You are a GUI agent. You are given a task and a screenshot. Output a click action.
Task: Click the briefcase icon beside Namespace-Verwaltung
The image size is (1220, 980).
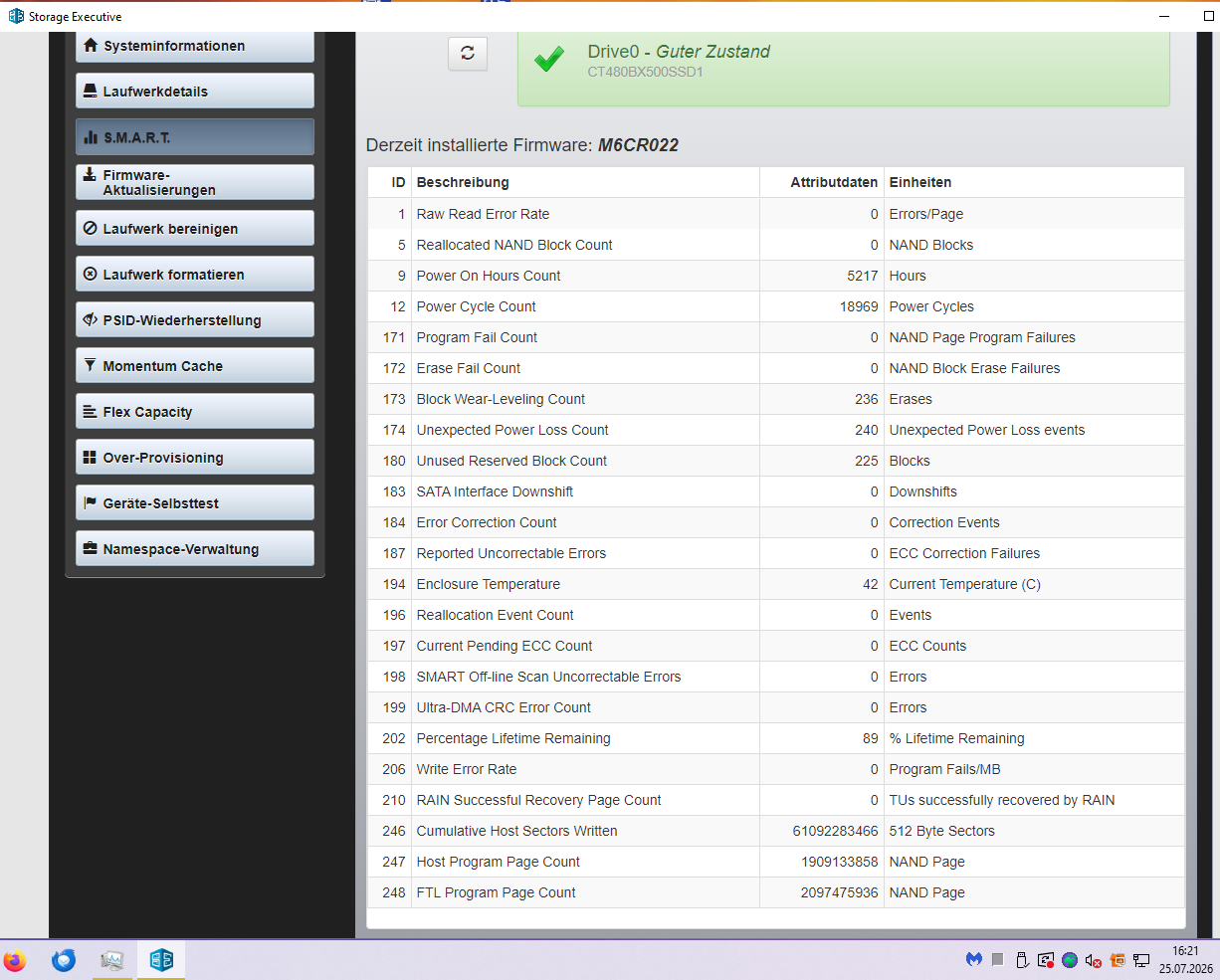[91, 548]
